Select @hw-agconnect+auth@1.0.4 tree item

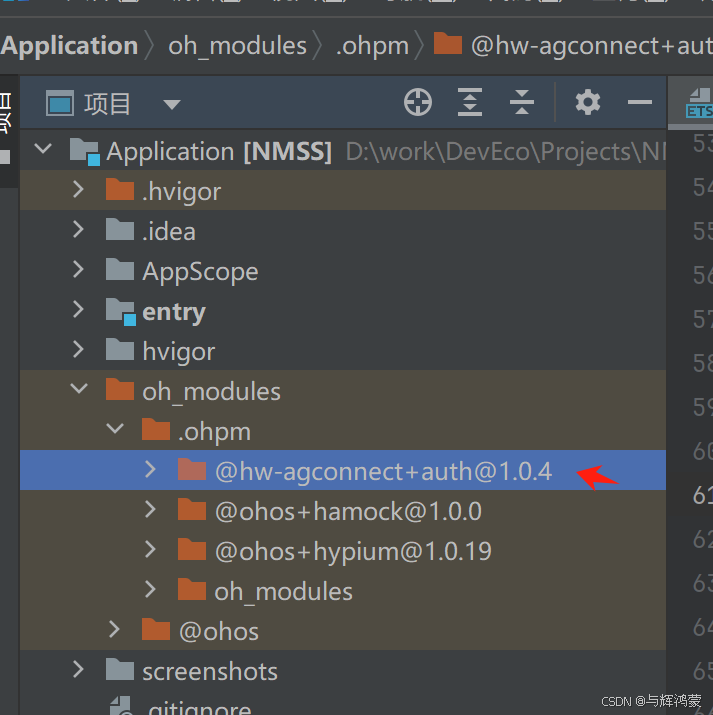(343, 470)
